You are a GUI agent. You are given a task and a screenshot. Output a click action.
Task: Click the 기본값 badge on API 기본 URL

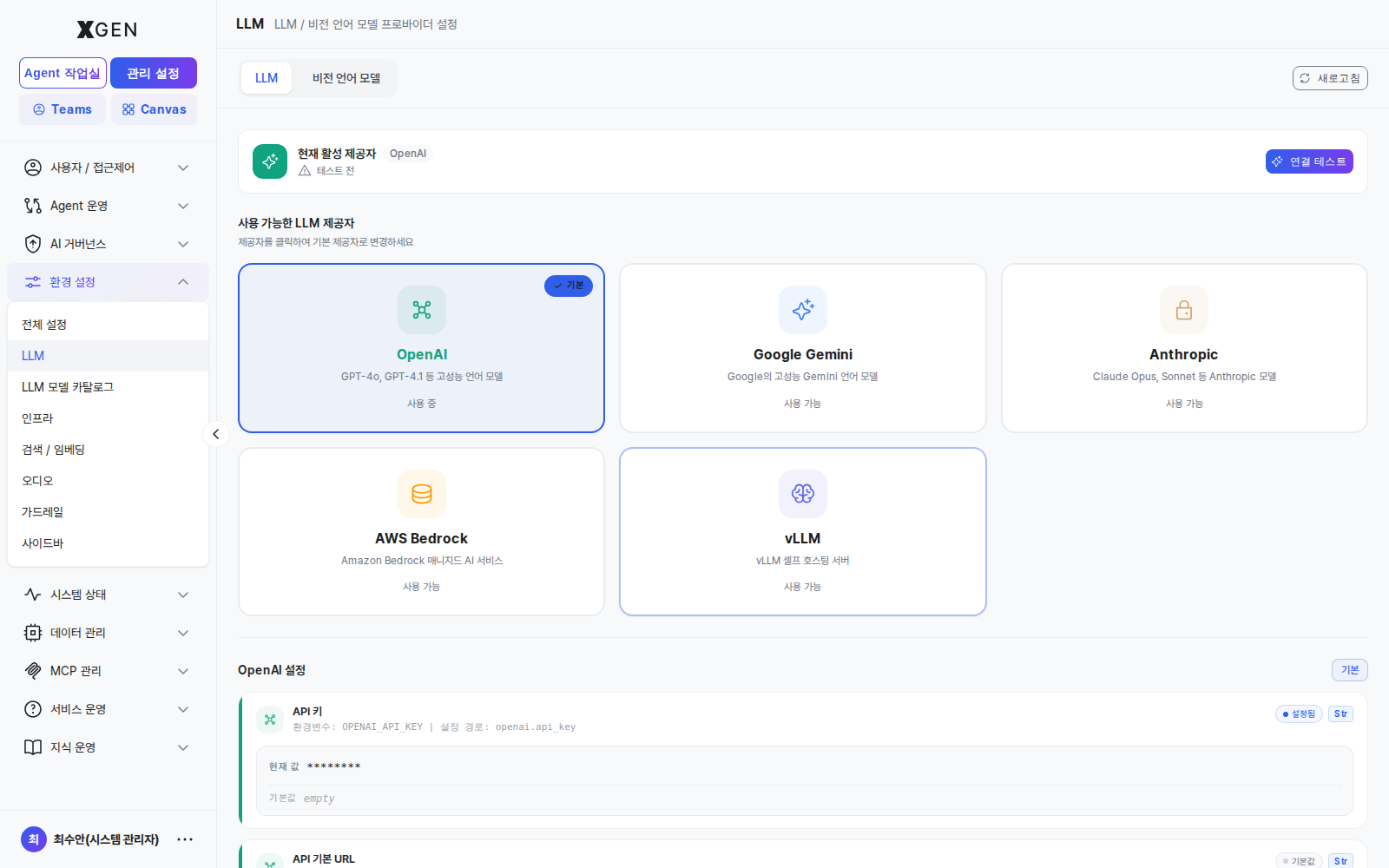[1299, 861]
